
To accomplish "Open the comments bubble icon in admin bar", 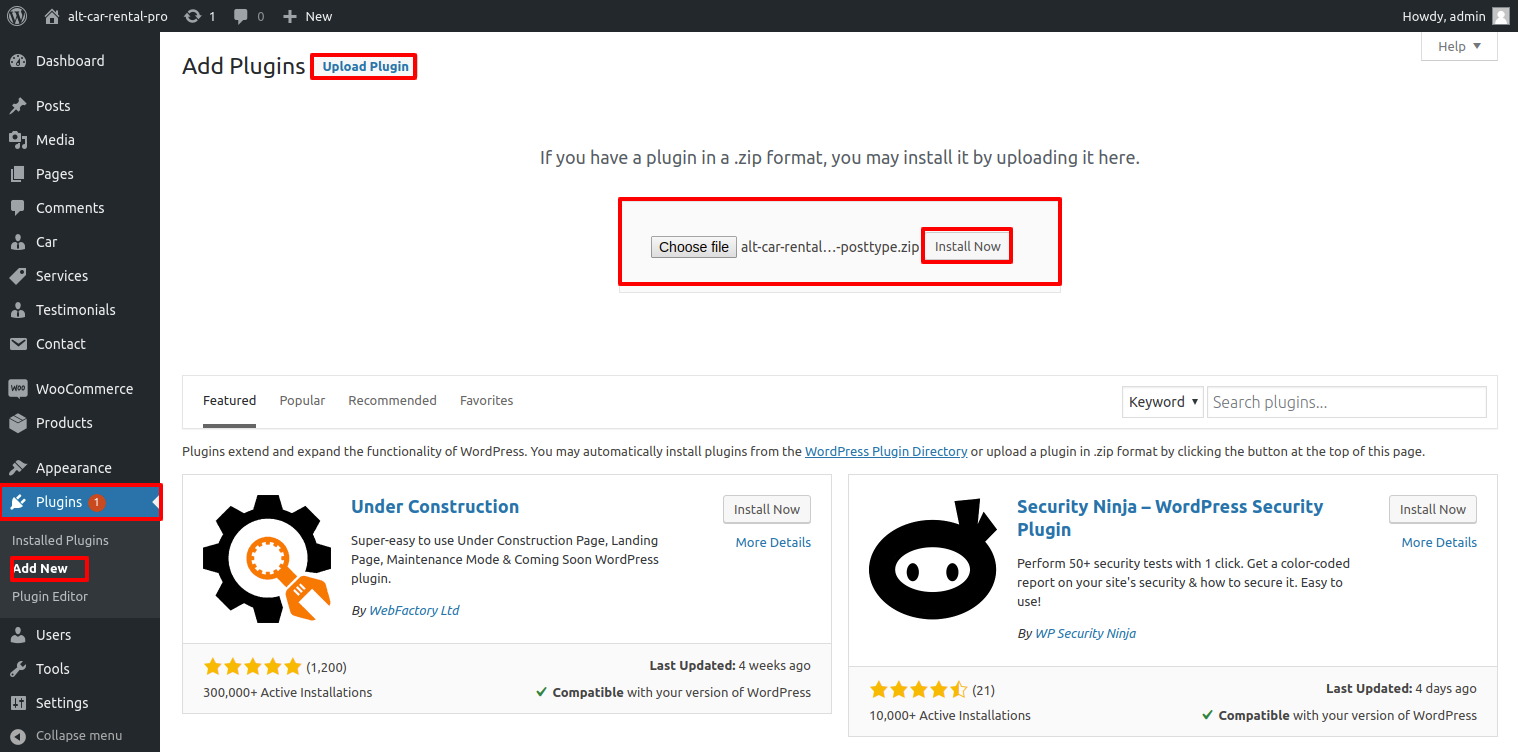I will point(241,16).
